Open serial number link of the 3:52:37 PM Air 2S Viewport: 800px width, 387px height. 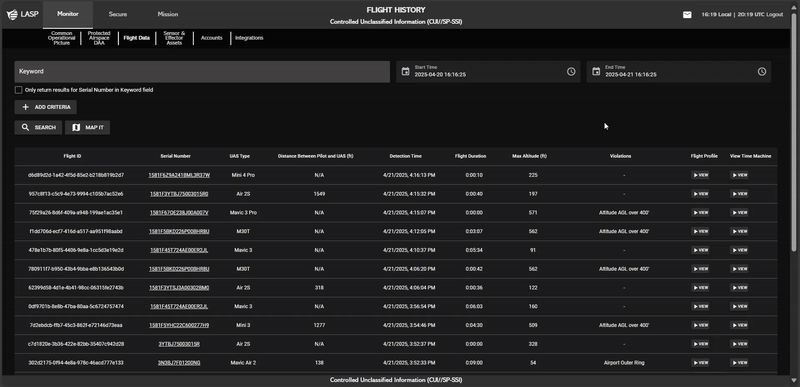[179, 344]
